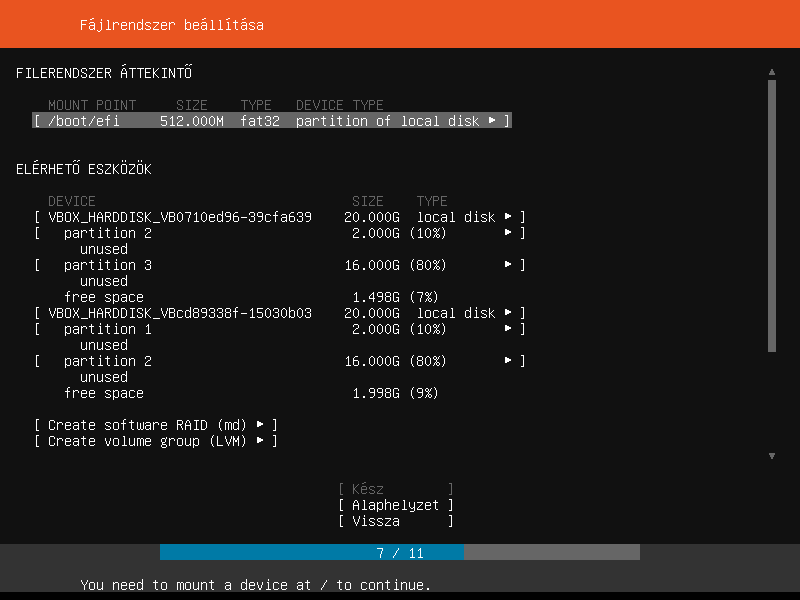Open partition 2 2.000G arrow on first disk
This screenshot has width=800, height=600.
pos(508,233)
